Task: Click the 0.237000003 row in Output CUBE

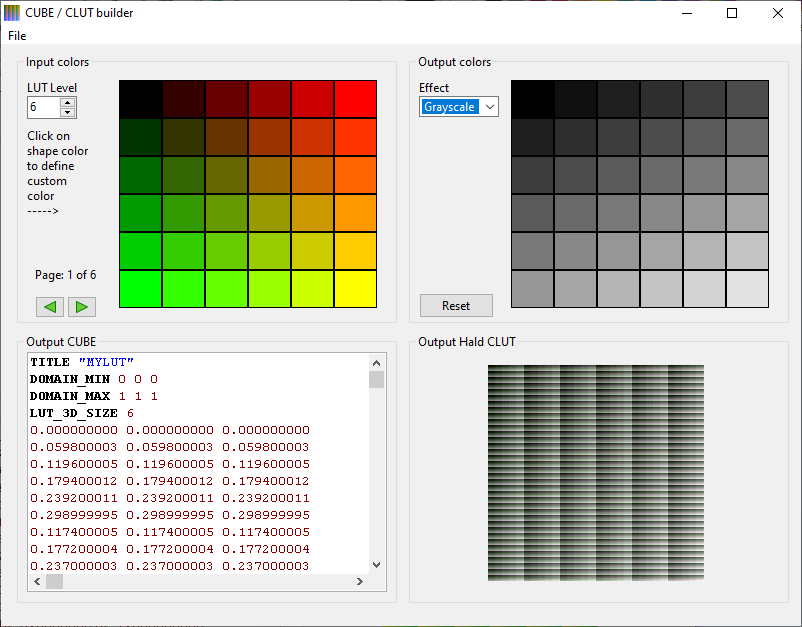Action: pos(170,566)
